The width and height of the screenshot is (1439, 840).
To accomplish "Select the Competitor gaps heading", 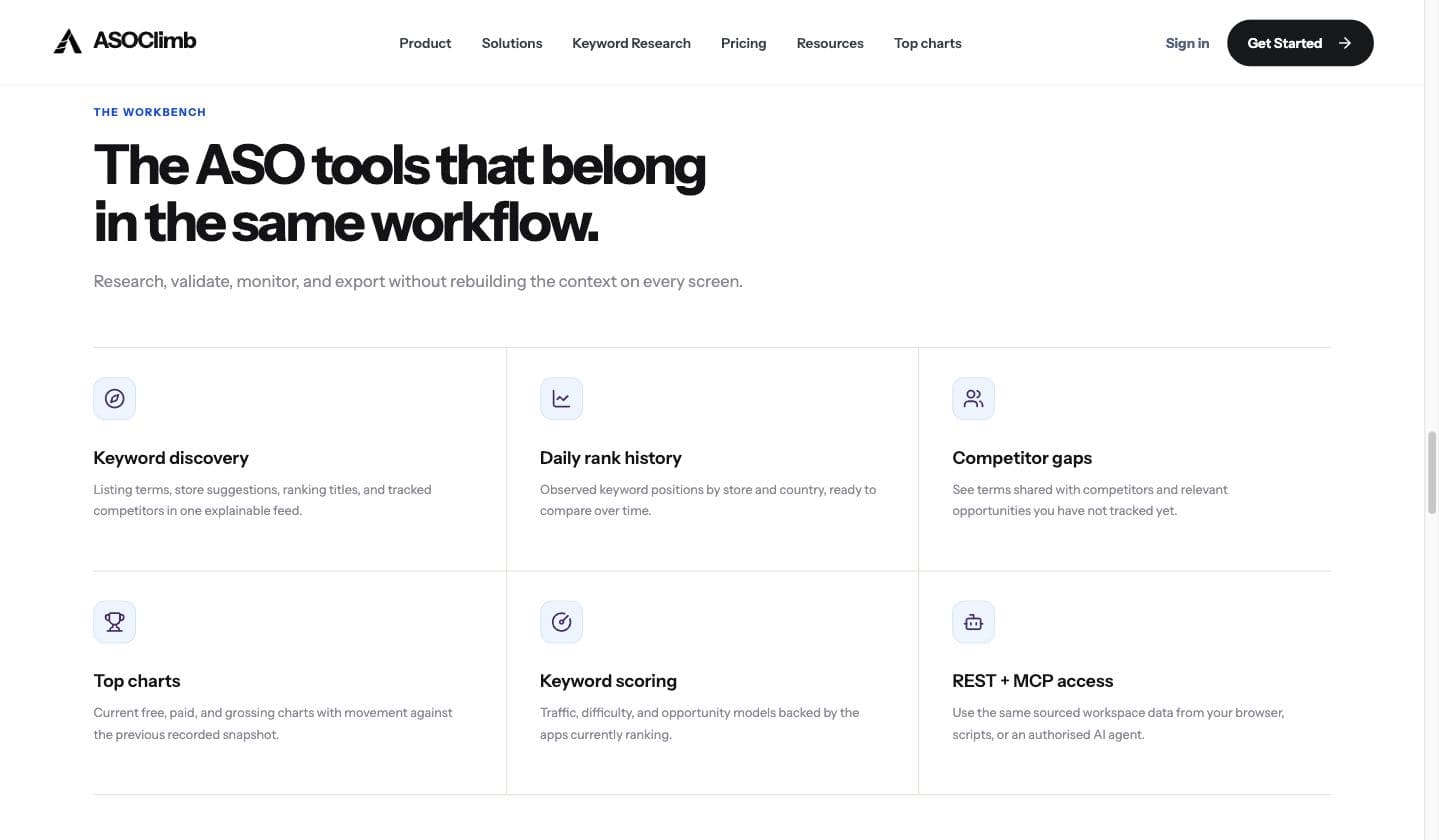I will 1022,458.
